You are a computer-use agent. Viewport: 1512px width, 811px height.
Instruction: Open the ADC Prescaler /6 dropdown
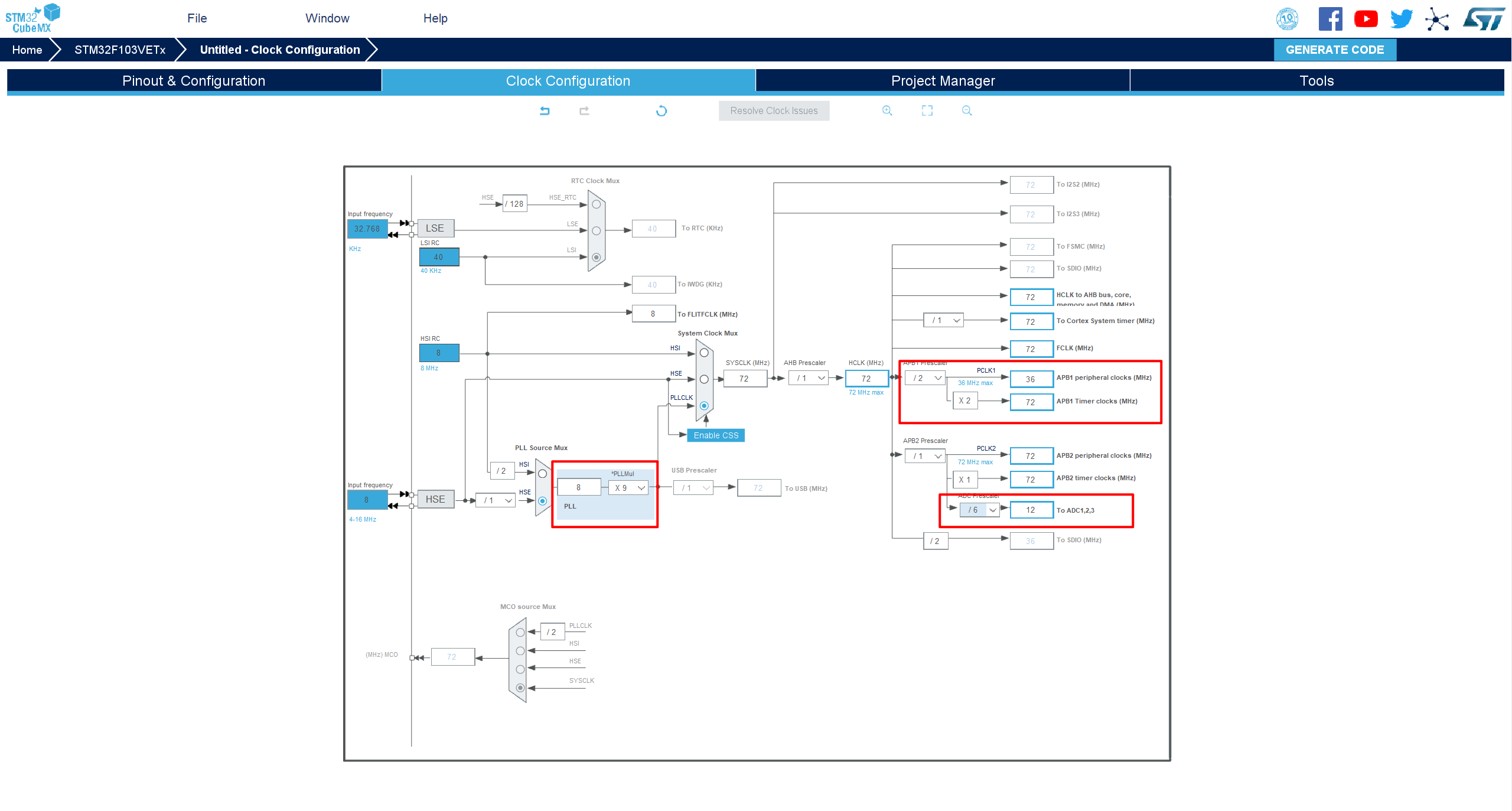coord(980,510)
